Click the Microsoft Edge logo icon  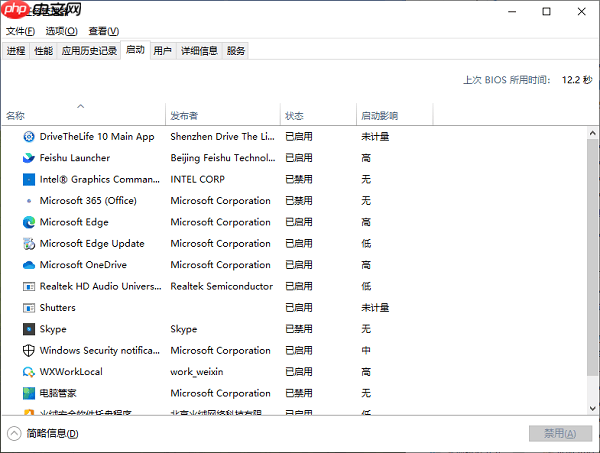[x=29, y=222]
